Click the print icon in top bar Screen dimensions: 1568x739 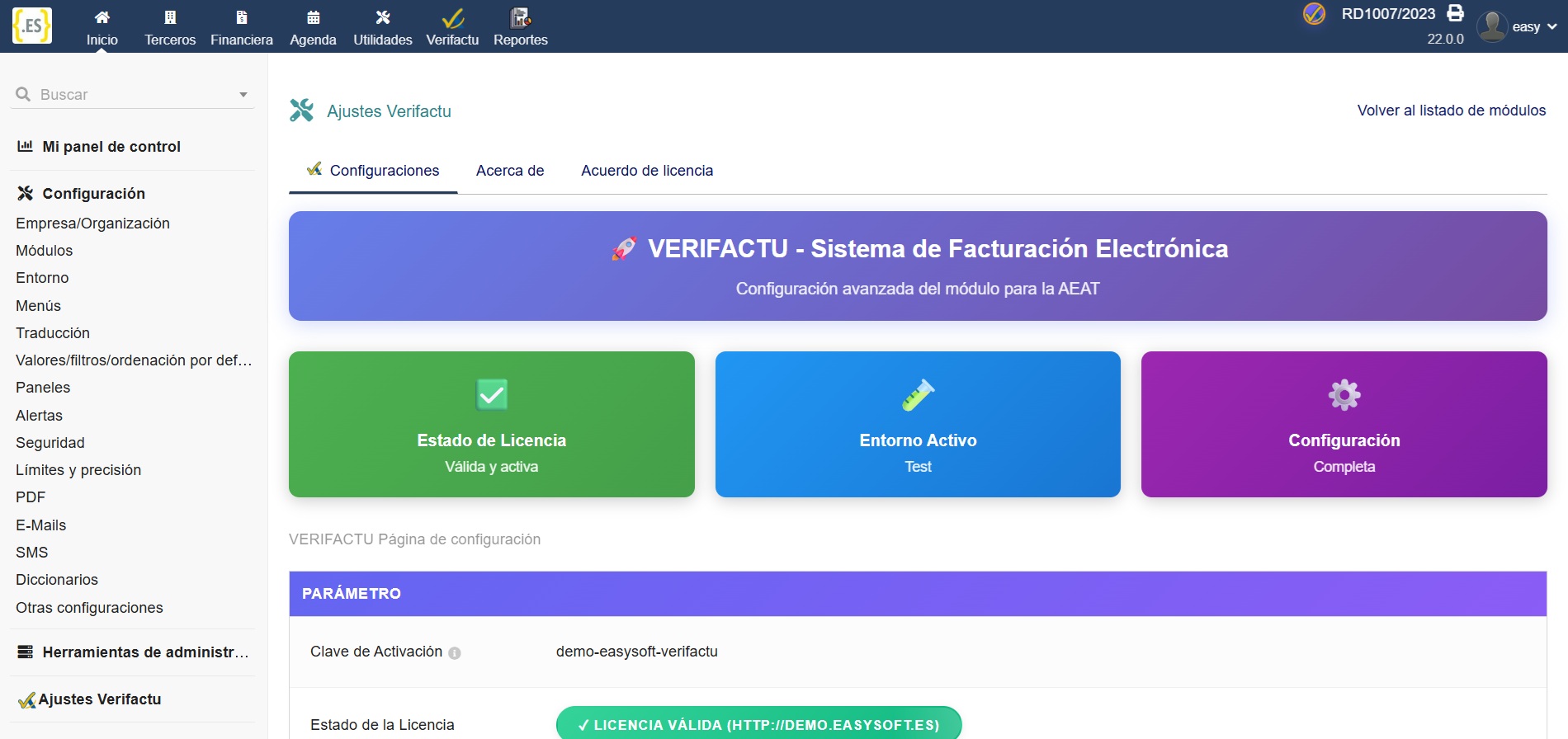[1456, 13]
